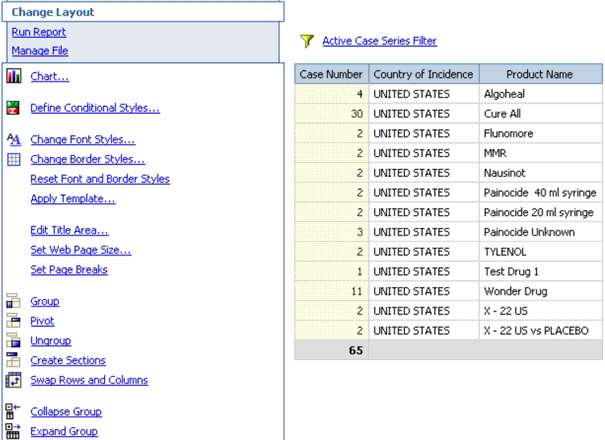
Task: Open Apply Template... link
Action: 73,199
